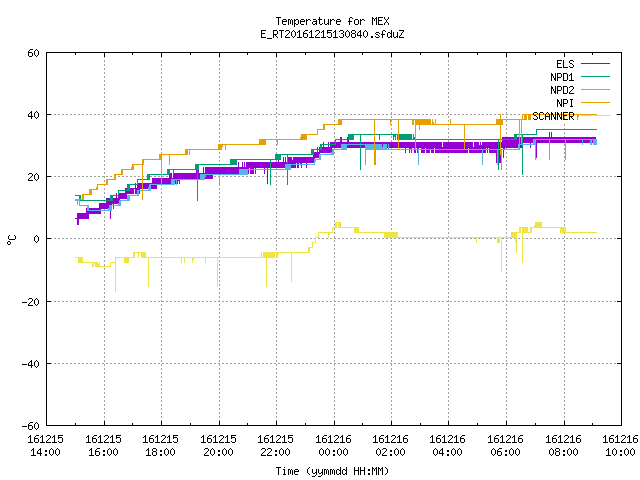
Task: Click the NPI legend label
Action: click(565, 103)
